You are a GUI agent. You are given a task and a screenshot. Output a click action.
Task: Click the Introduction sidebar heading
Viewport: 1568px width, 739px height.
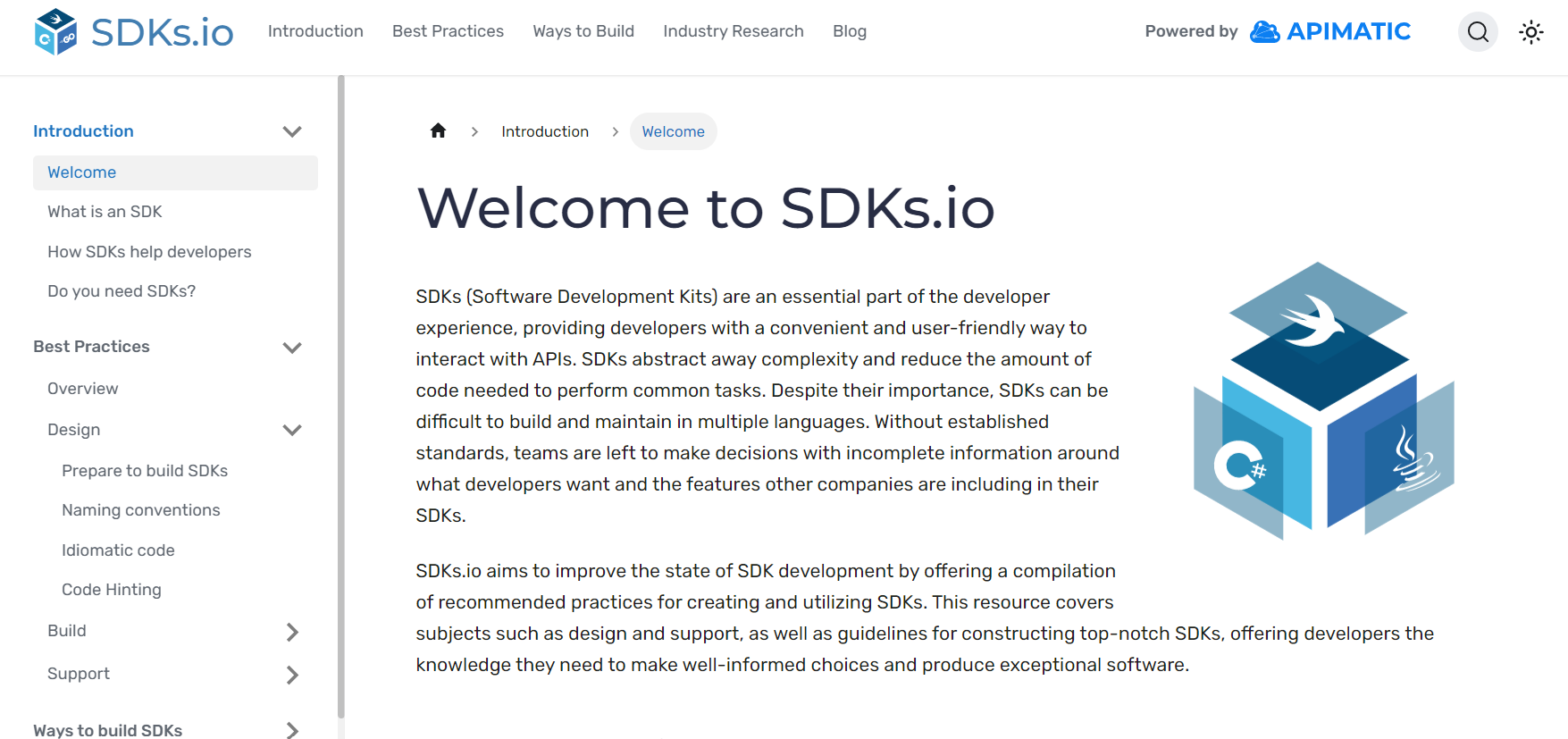(83, 131)
